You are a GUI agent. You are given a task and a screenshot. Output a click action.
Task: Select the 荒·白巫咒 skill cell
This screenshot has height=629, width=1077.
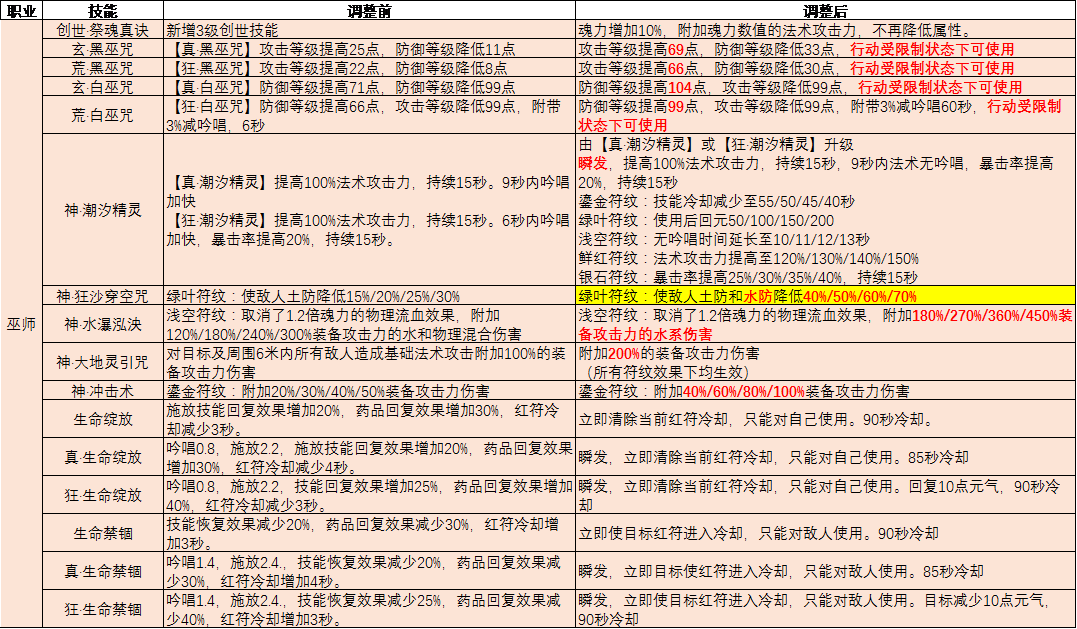tap(103, 115)
